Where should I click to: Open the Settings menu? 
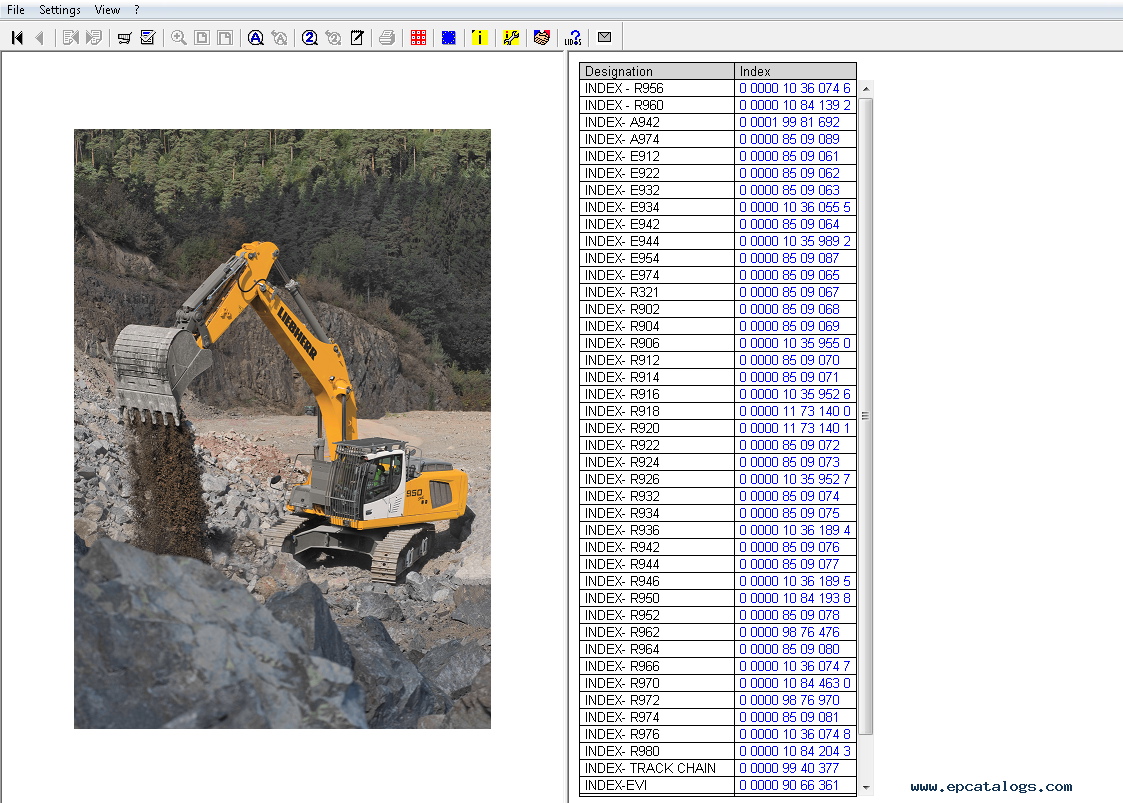[59, 9]
